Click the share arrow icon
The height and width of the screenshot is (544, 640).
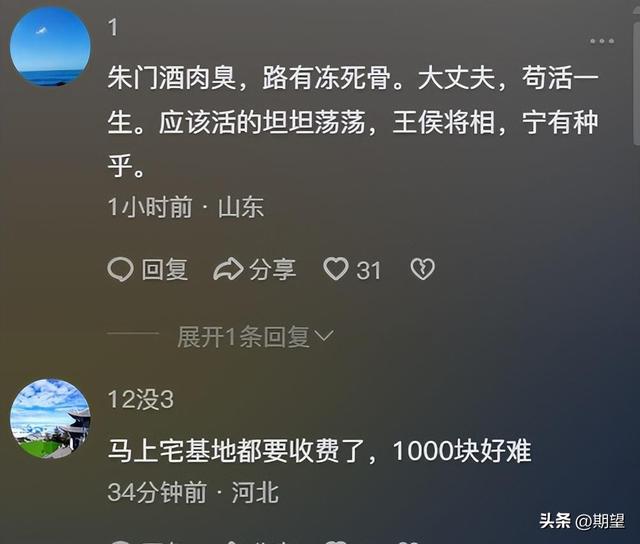click(229, 269)
